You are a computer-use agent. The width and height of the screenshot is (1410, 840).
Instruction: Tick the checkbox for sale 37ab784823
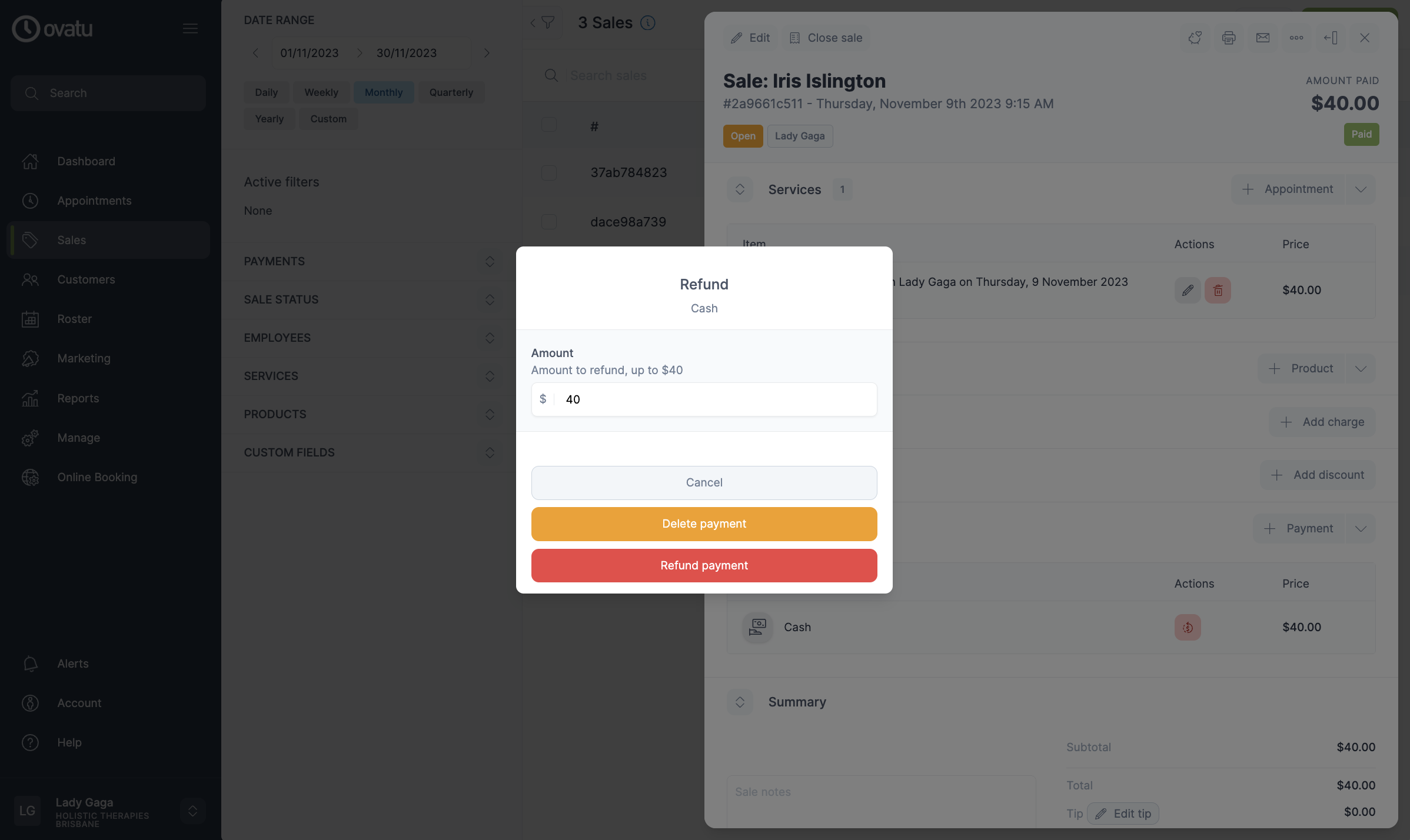click(549, 173)
